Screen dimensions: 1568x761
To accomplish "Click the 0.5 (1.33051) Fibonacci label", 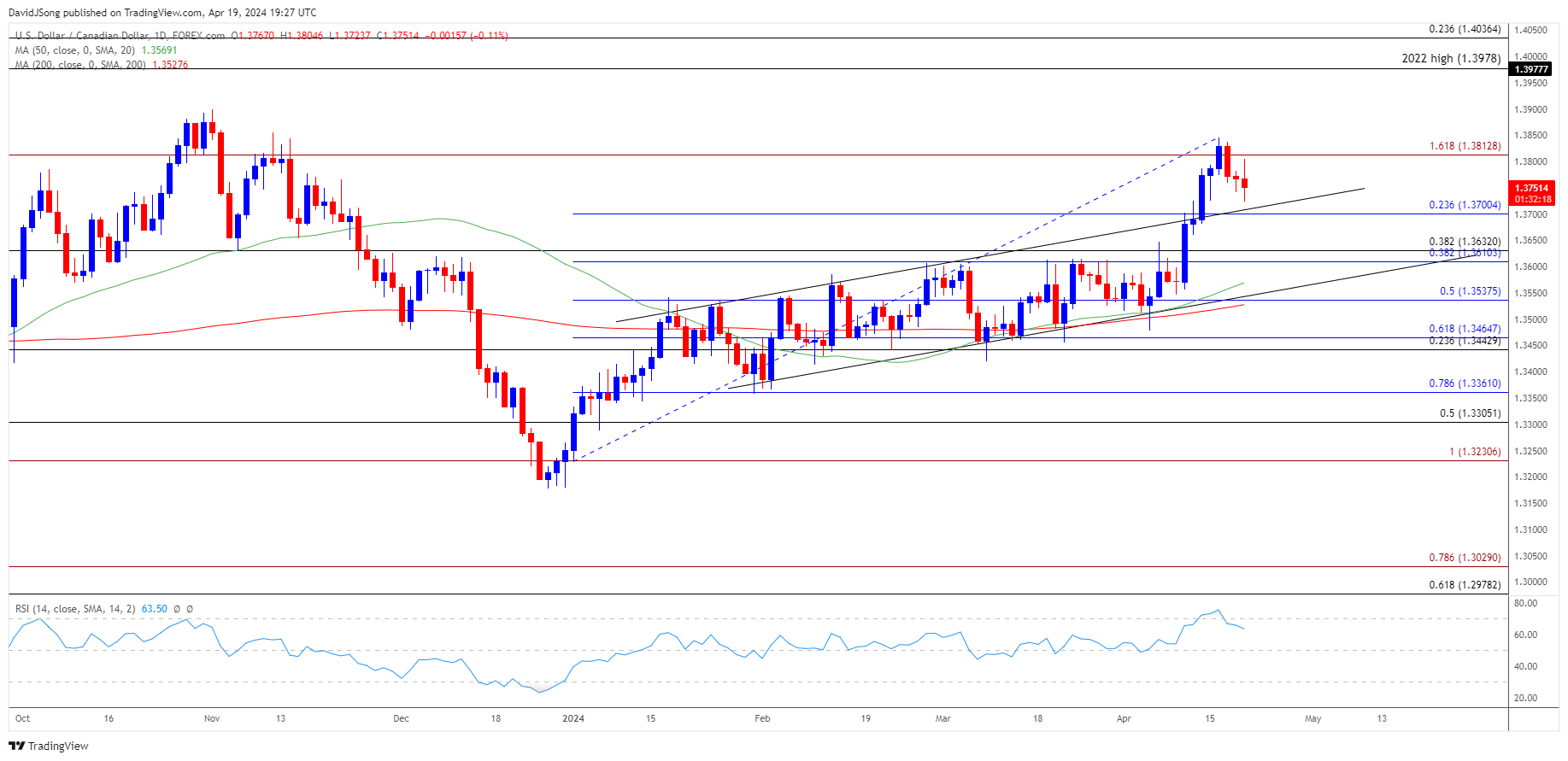I will (1470, 413).
